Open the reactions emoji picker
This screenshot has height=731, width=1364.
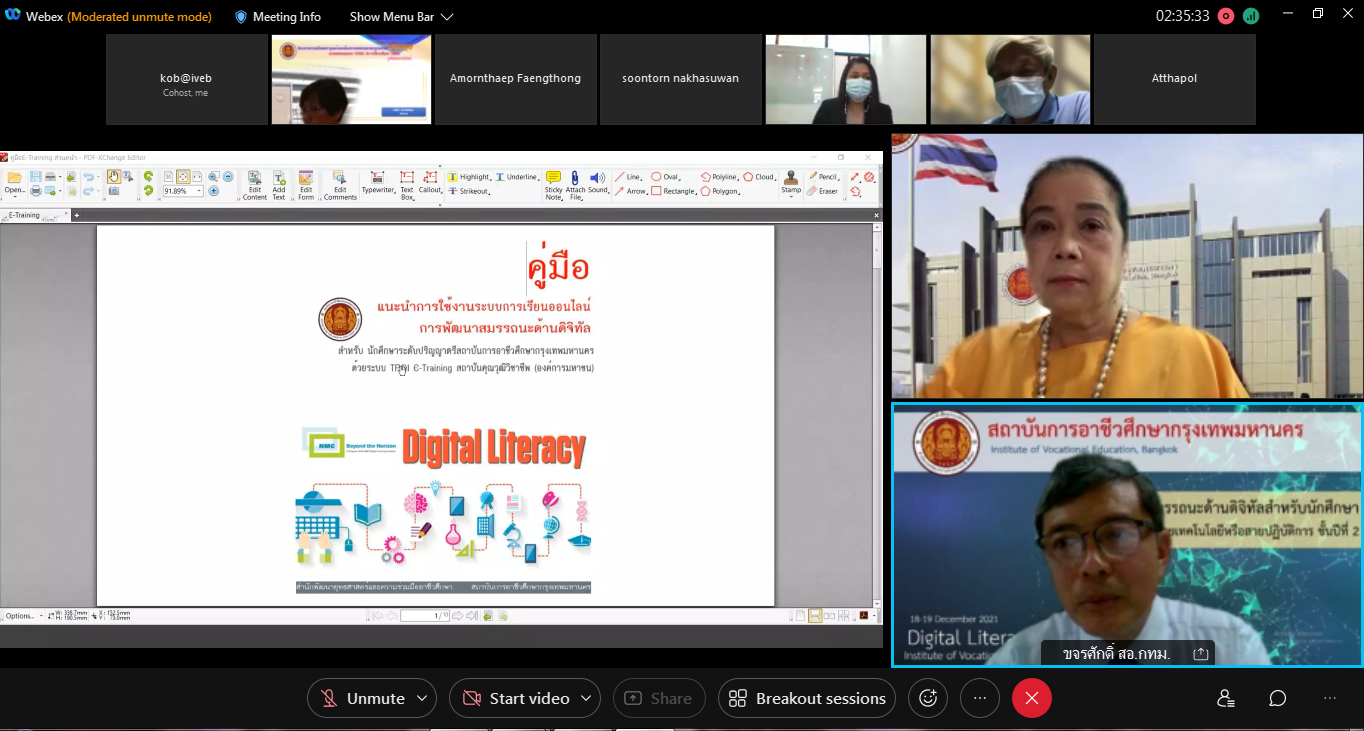928,698
